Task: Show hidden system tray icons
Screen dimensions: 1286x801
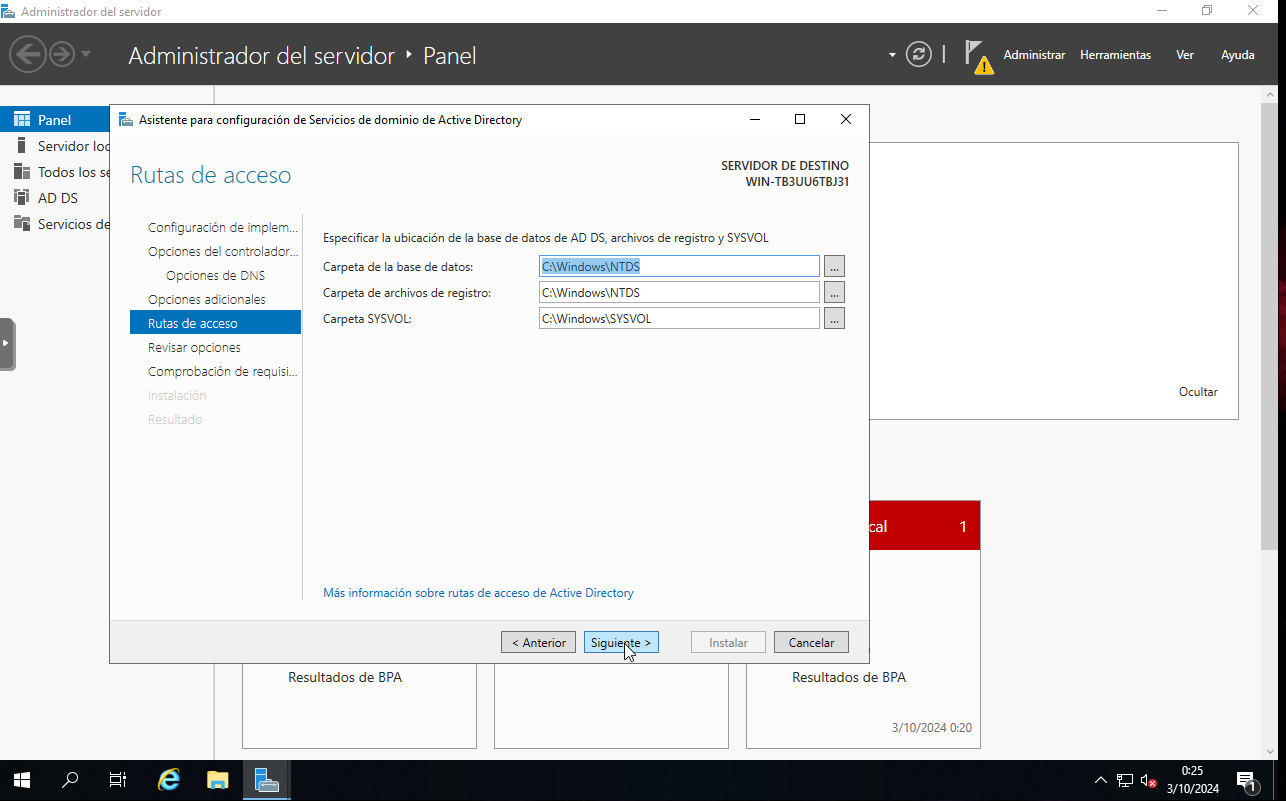Action: coord(1100,780)
